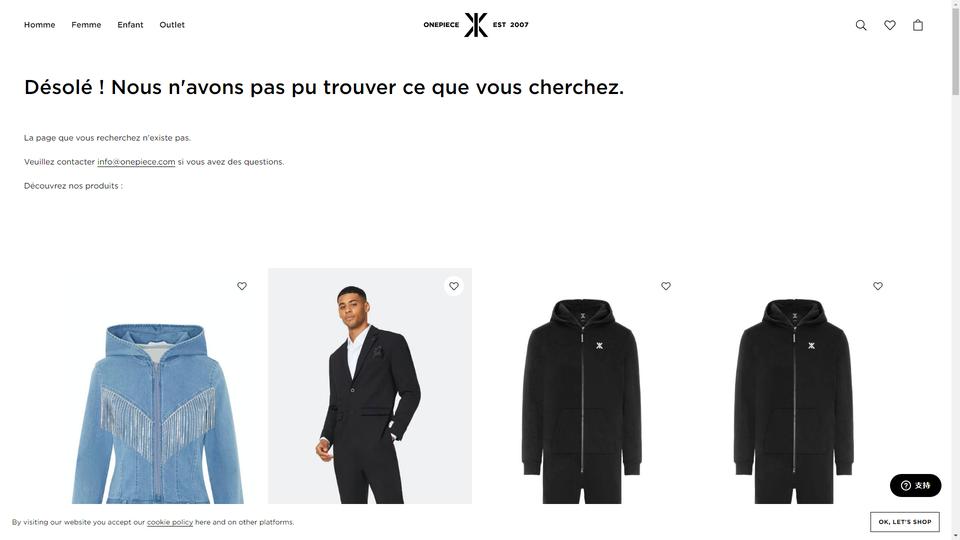Open the shopping bag icon
This screenshot has height=540, width=960.
(x=918, y=25)
